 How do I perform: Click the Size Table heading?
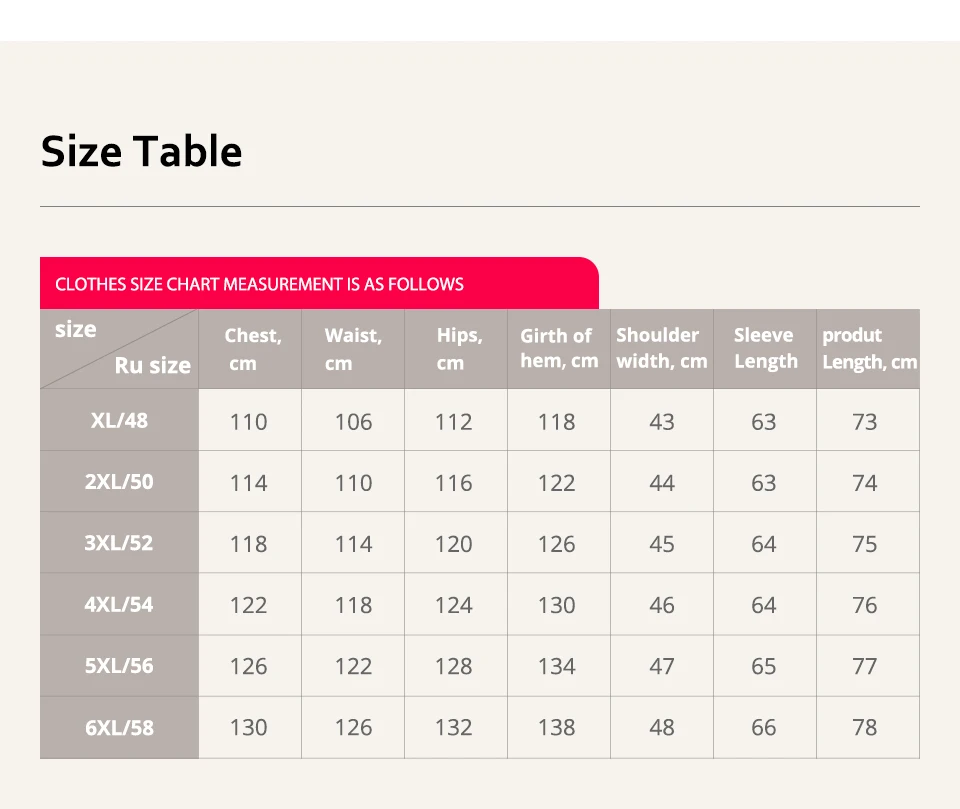click(x=141, y=151)
